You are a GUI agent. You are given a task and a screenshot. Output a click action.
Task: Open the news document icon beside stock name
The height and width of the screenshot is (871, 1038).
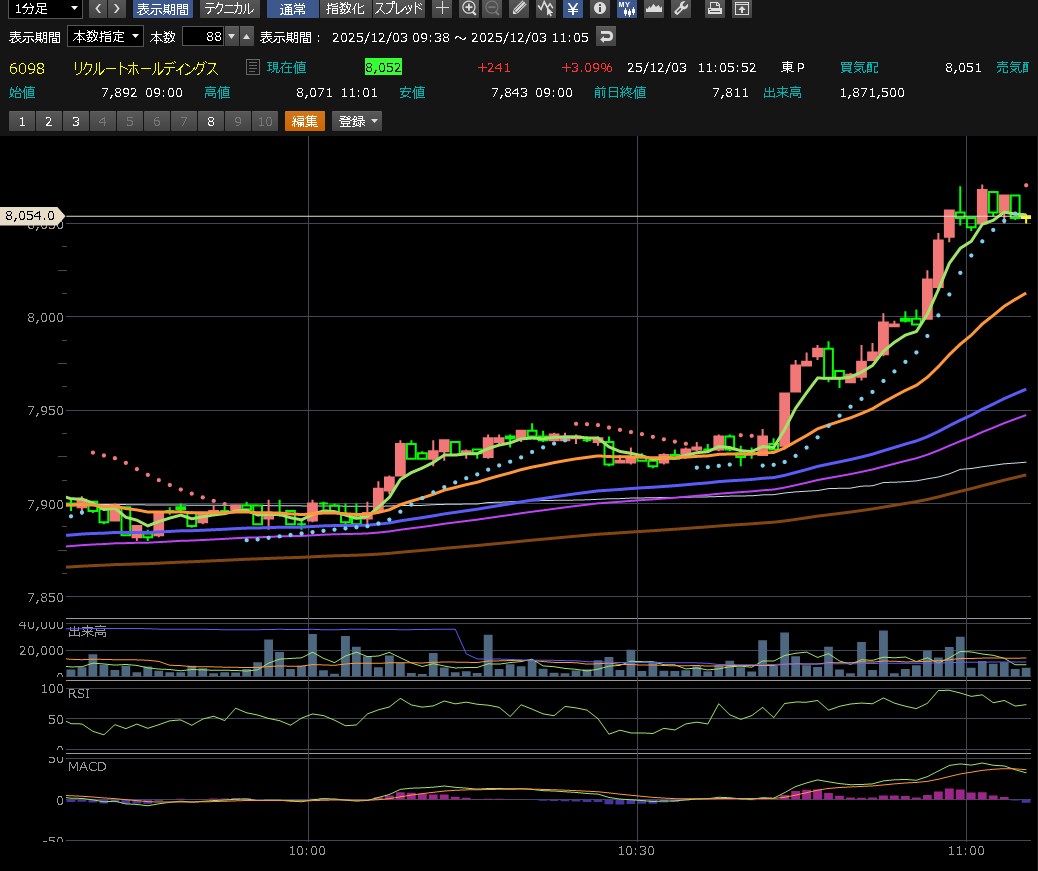pyautogui.click(x=253, y=67)
